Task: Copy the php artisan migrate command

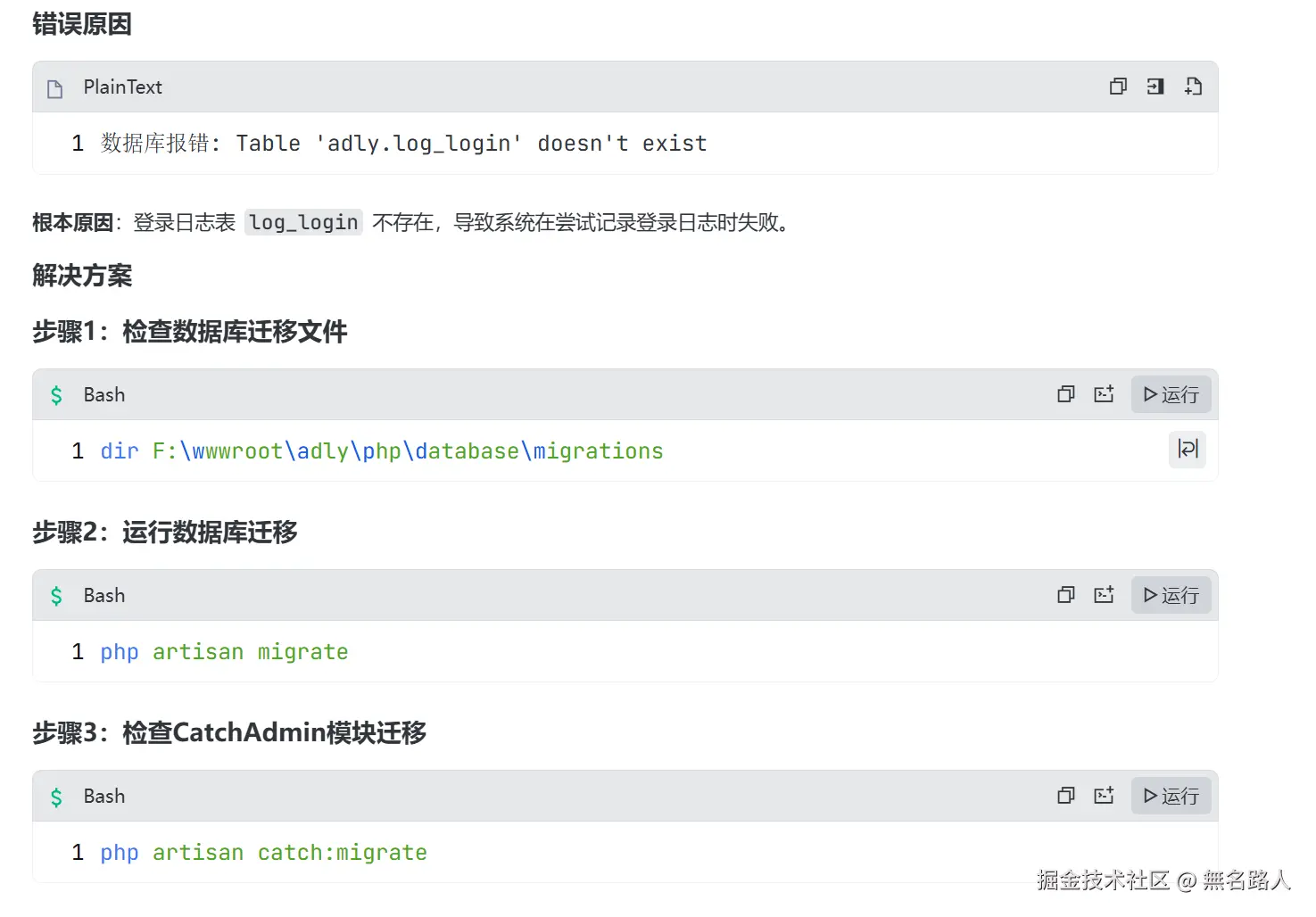Action: click(1066, 595)
